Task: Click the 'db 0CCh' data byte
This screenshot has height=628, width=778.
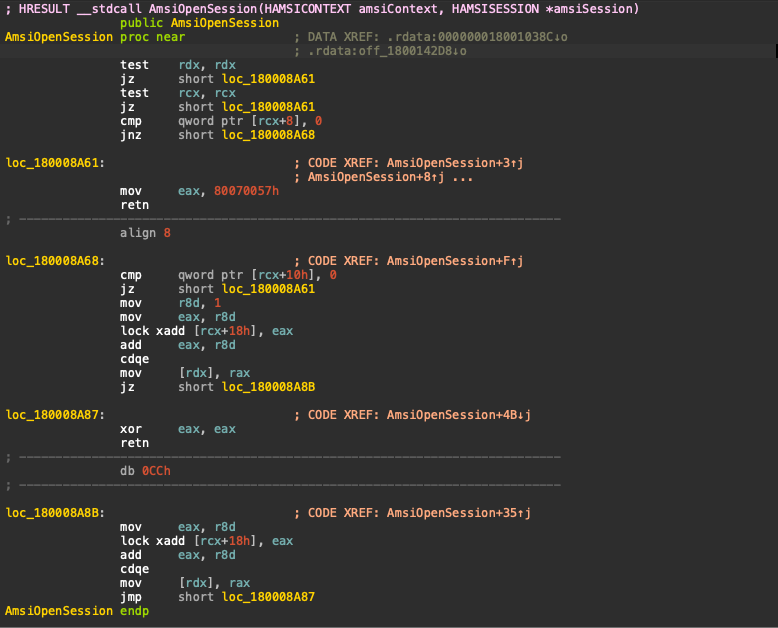Action: pyautogui.click(x=145, y=471)
